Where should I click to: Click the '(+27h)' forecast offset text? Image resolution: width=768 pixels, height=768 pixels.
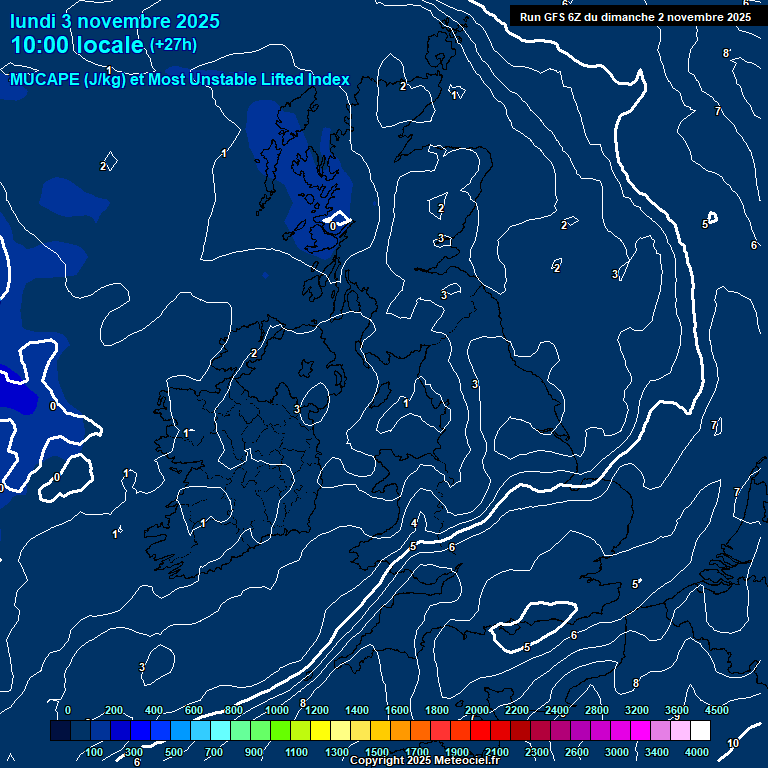click(173, 45)
